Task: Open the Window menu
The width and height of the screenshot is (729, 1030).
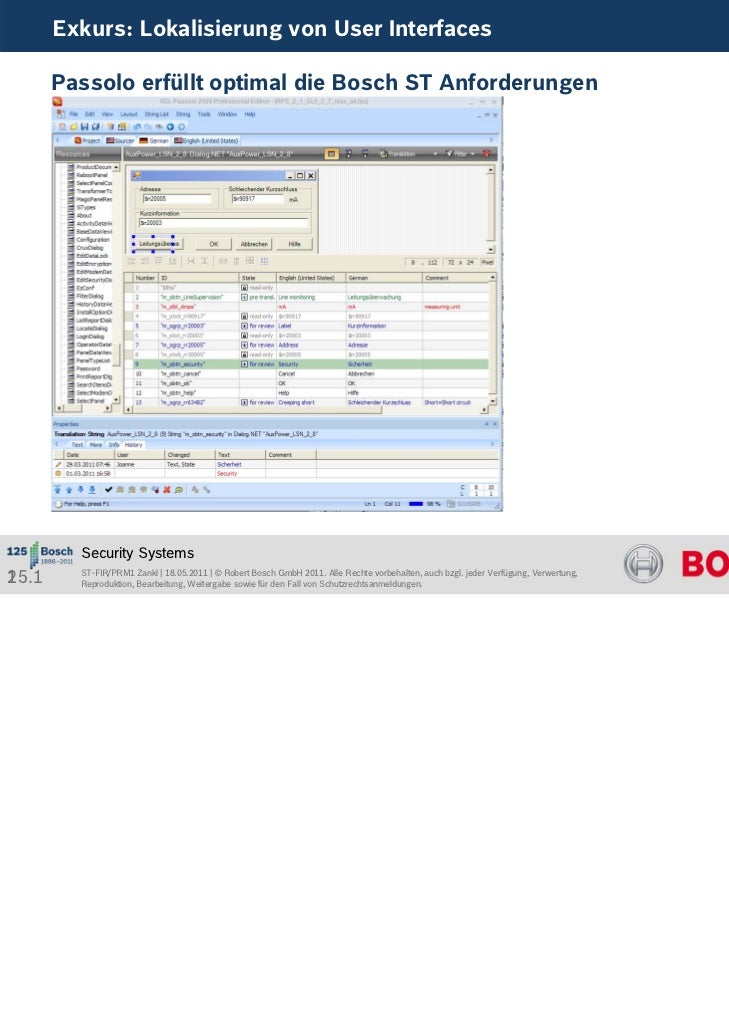Action: tap(227, 114)
